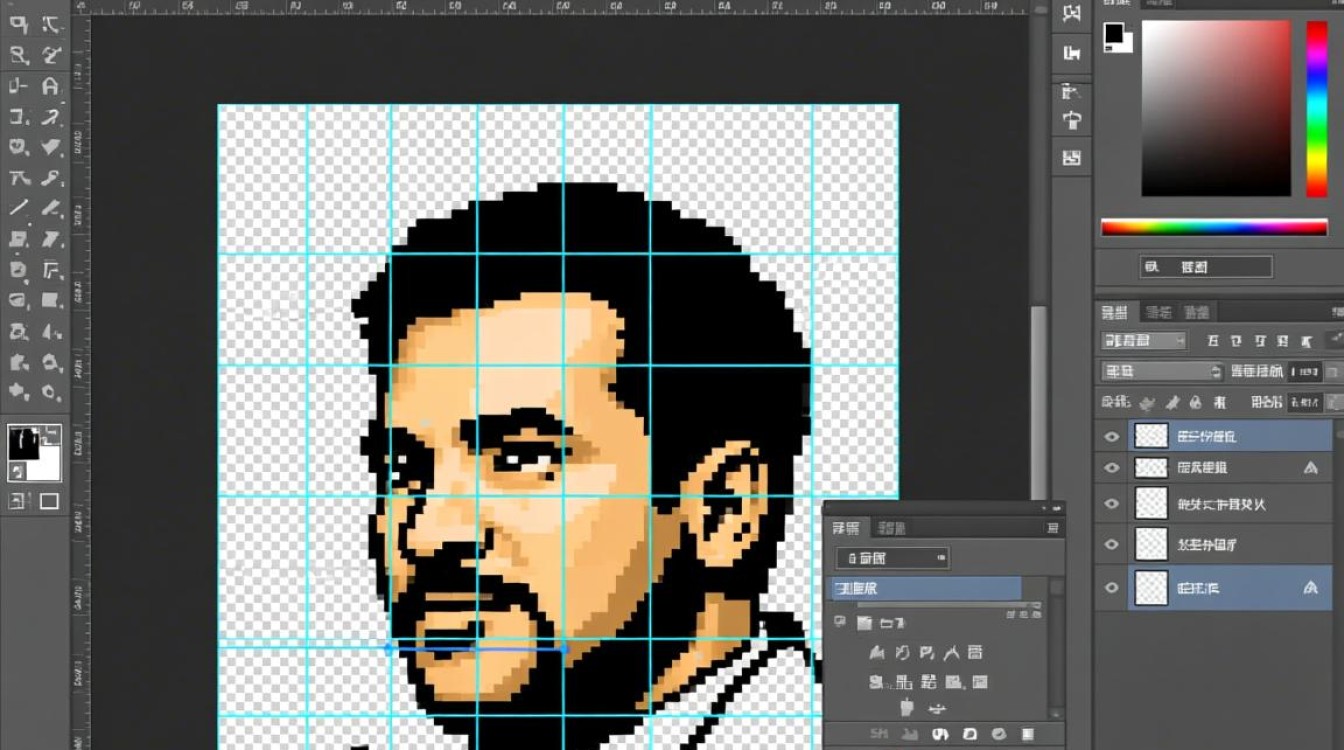Select the first tab of the floating panel
This screenshot has height=750, width=1344.
pyautogui.click(x=846, y=528)
